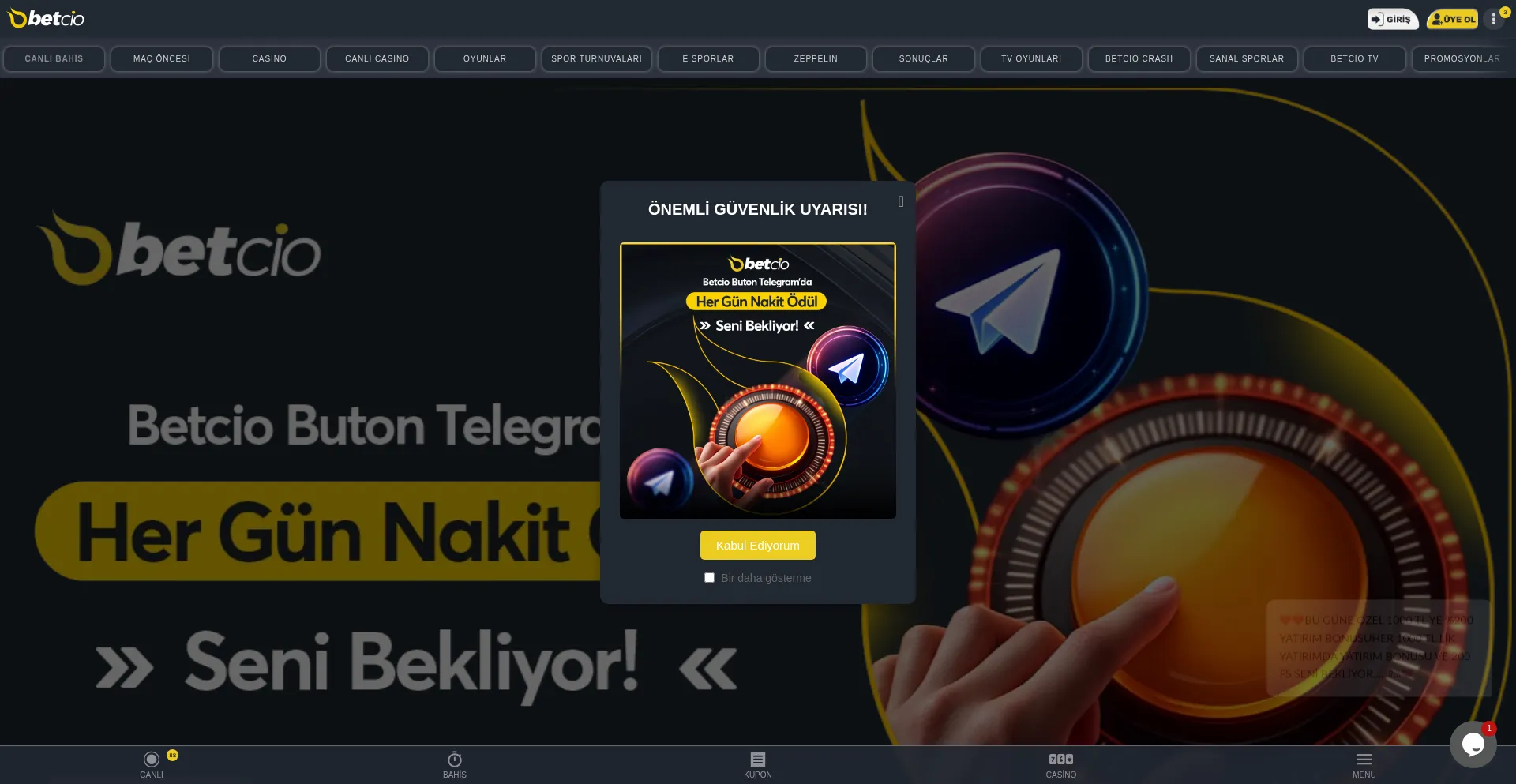The width and height of the screenshot is (1516, 784).
Task: Open the Canlı Bahis tab
Action: (x=54, y=58)
